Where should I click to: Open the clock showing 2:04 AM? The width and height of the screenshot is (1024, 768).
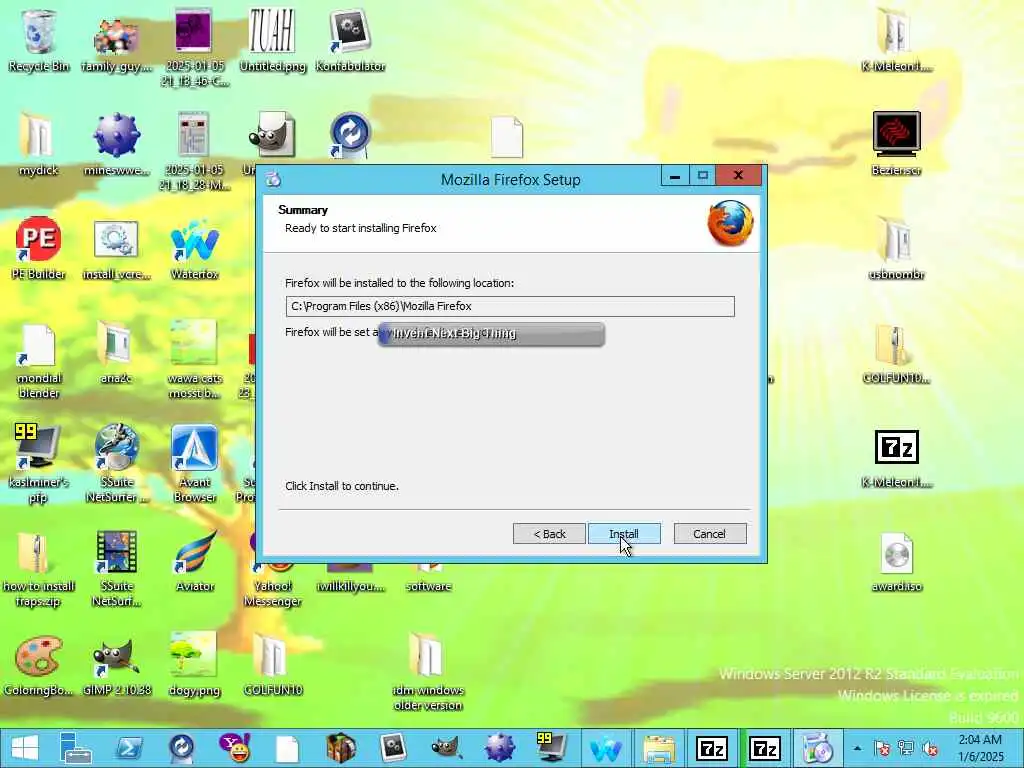pyautogui.click(x=980, y=748)
